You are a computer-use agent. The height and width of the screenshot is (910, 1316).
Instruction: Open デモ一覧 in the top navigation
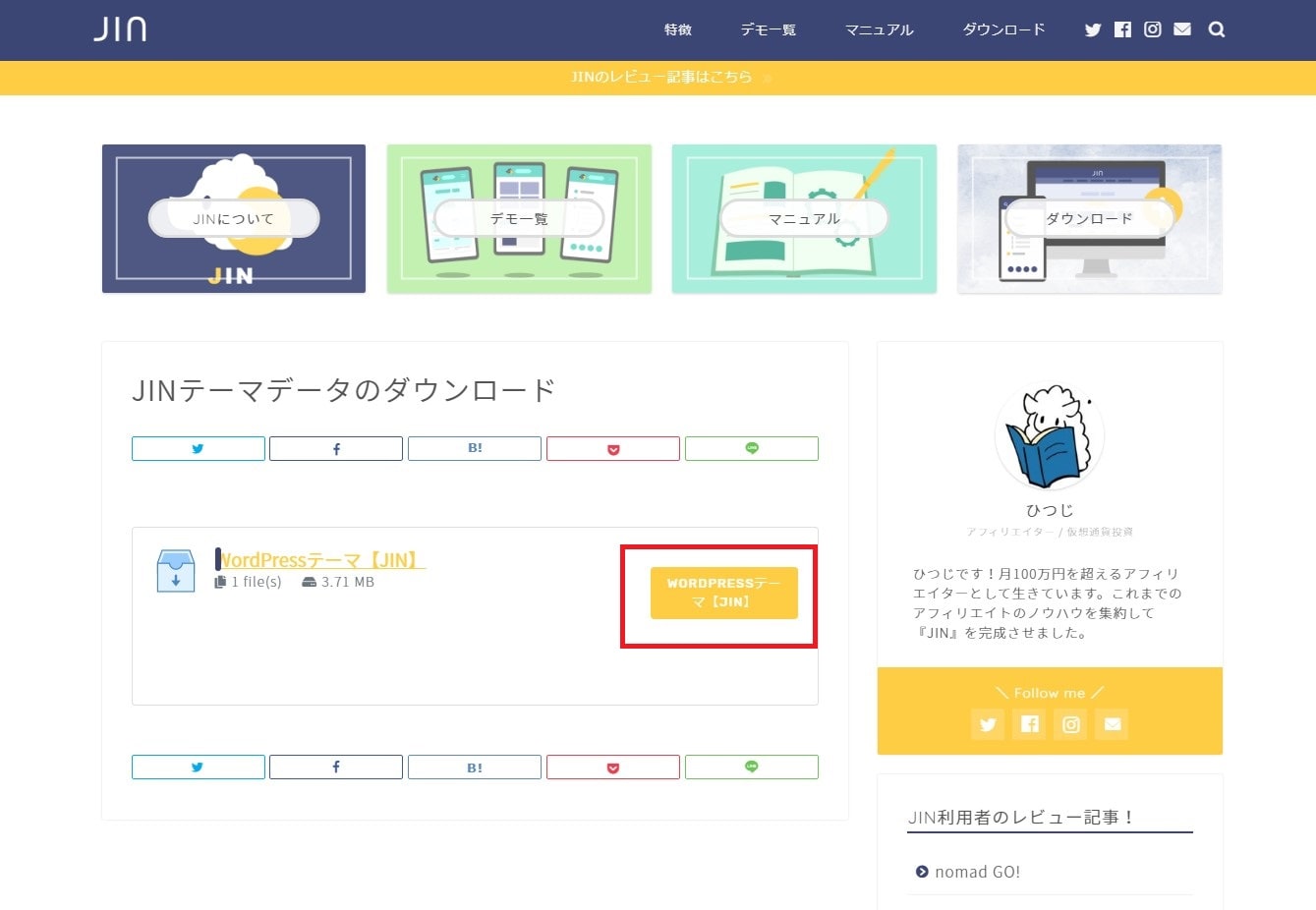769,29
